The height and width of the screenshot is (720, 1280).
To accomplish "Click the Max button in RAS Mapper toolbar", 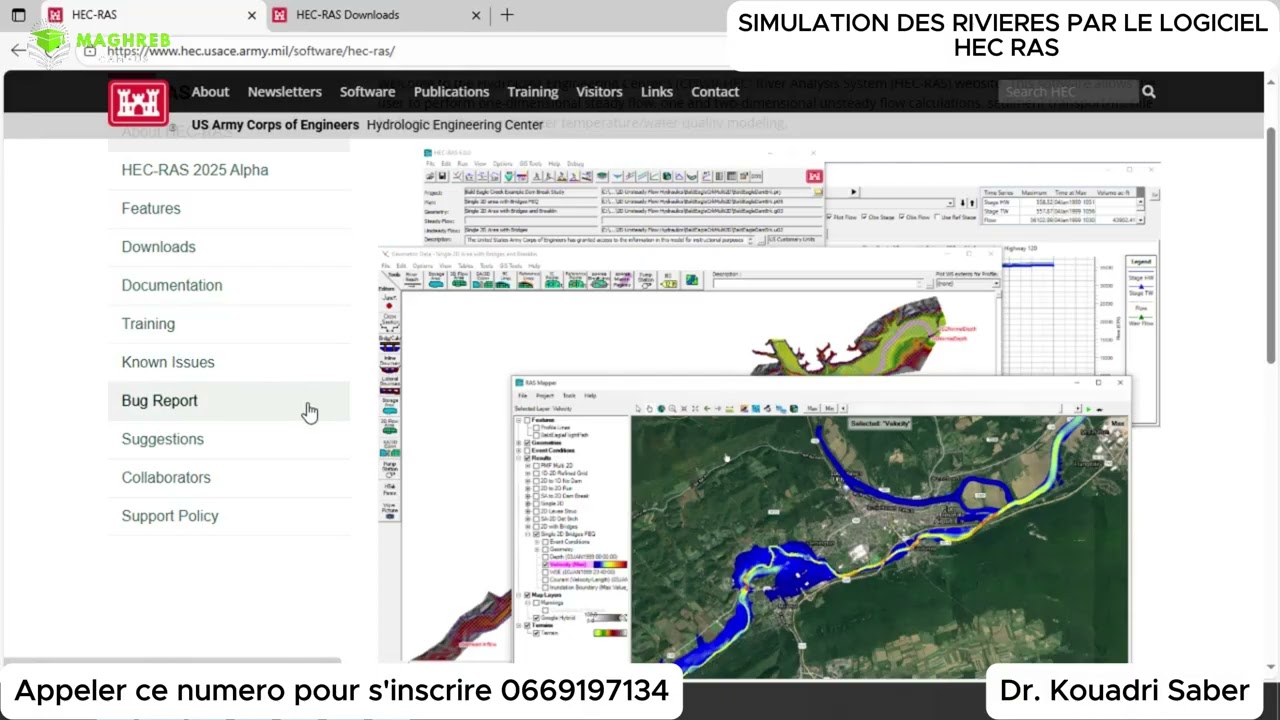I will coord(812,408).
